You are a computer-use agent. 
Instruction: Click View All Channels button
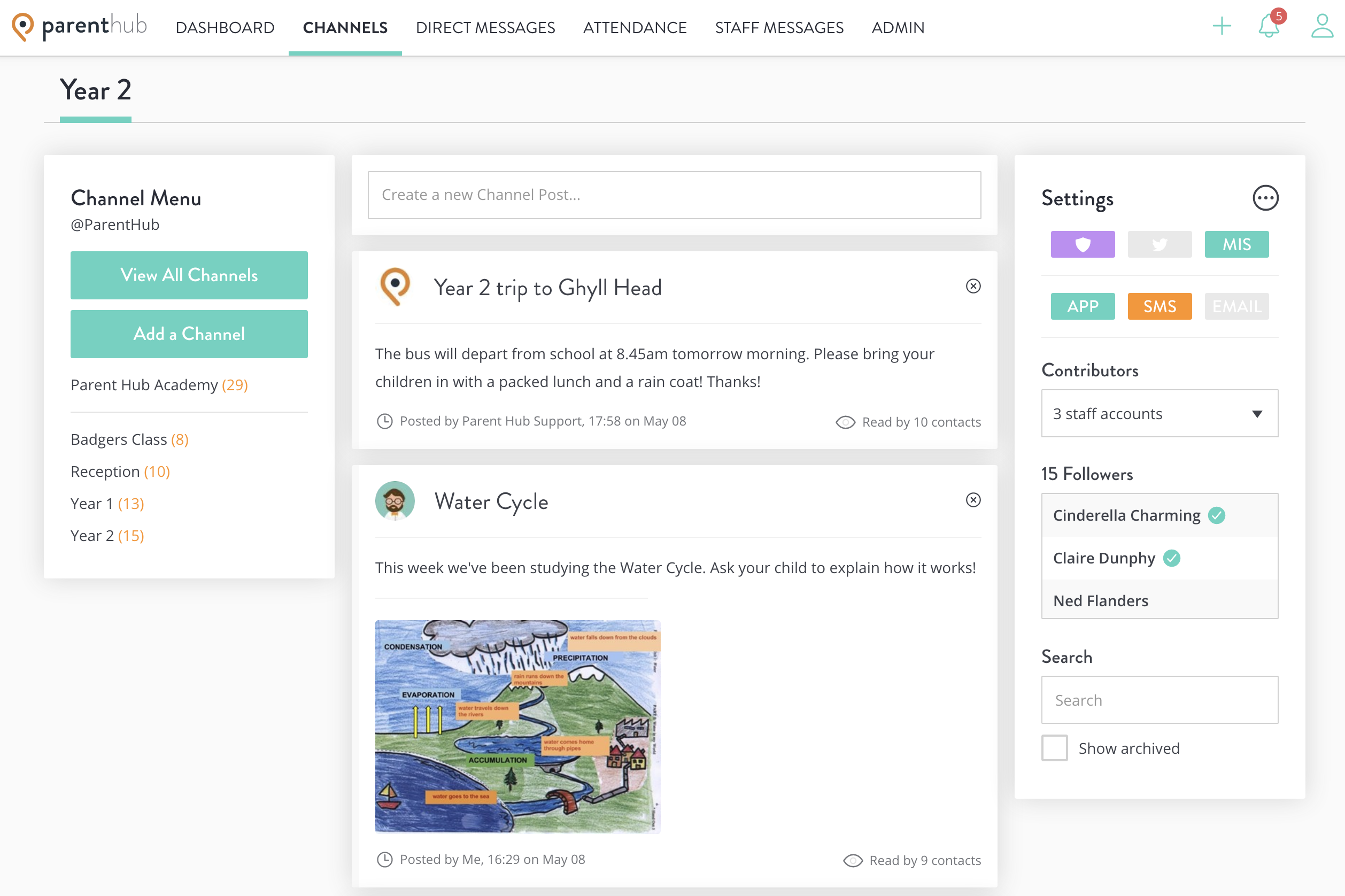(189, 275)
